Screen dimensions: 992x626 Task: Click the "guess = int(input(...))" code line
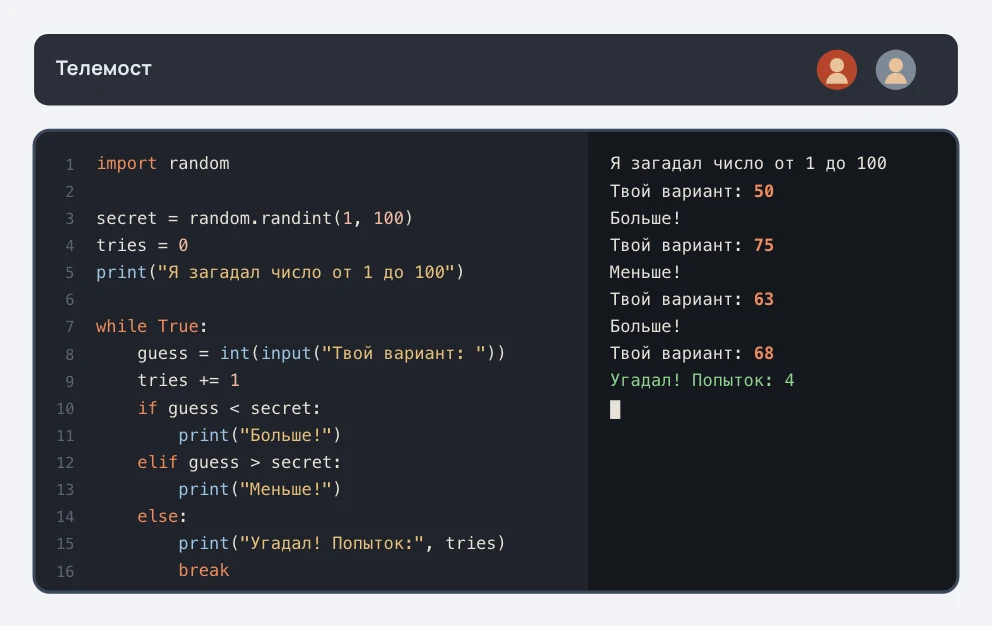click(x=321, y=353)
